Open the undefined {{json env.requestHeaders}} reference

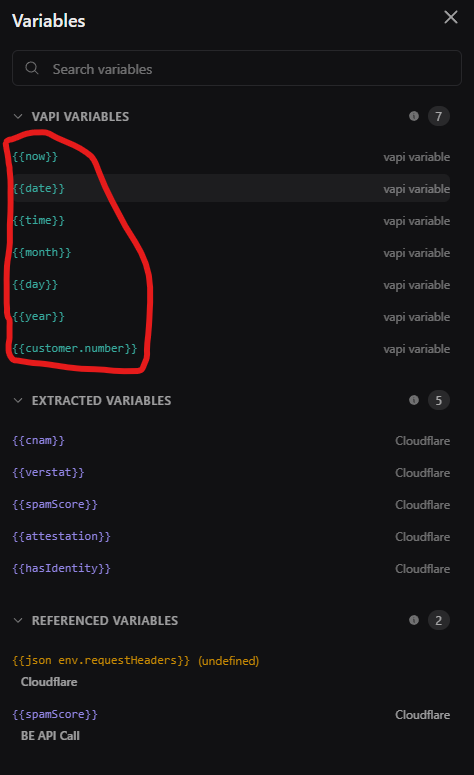click(x=101, y=660)
